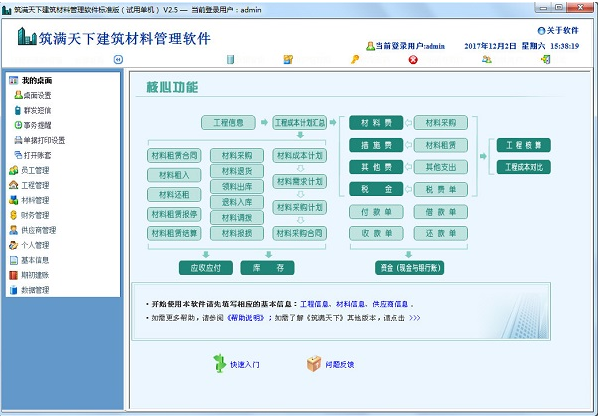Open the 《帮助说明》 help link

[245, 318]
